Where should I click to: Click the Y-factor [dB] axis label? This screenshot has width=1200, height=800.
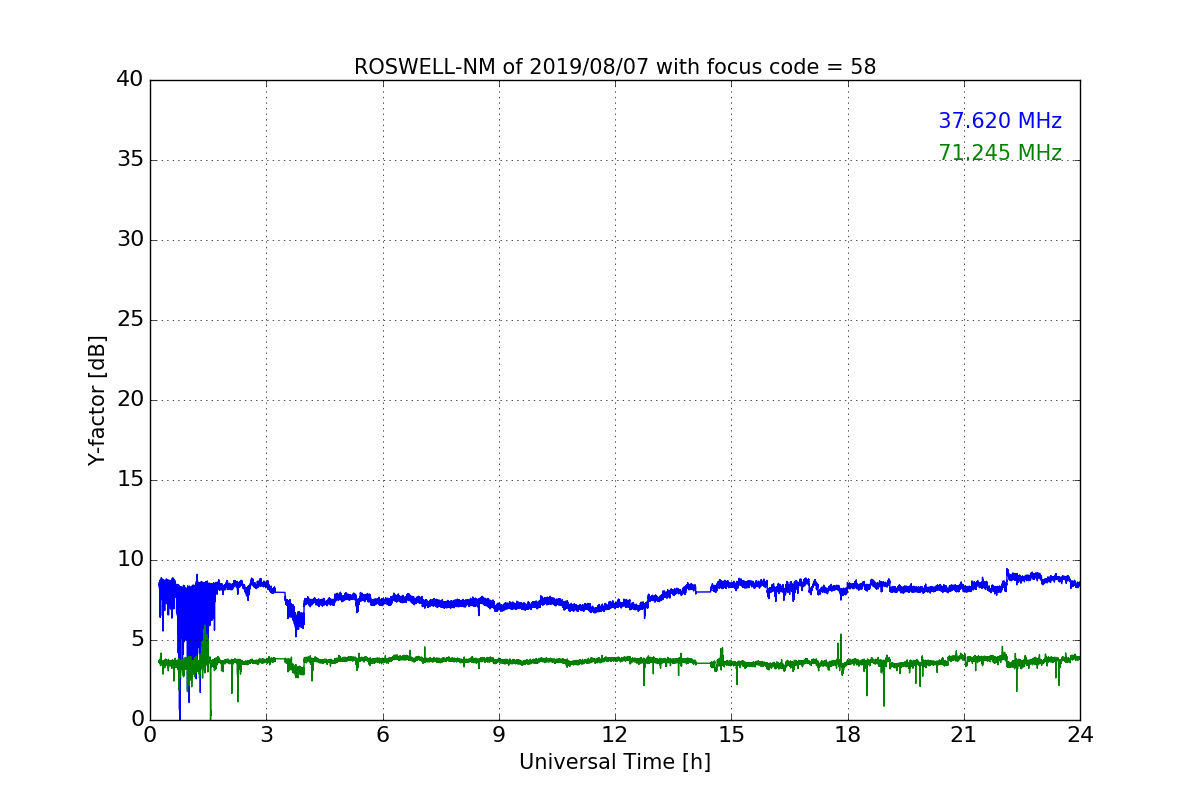(x=97, y=400)
